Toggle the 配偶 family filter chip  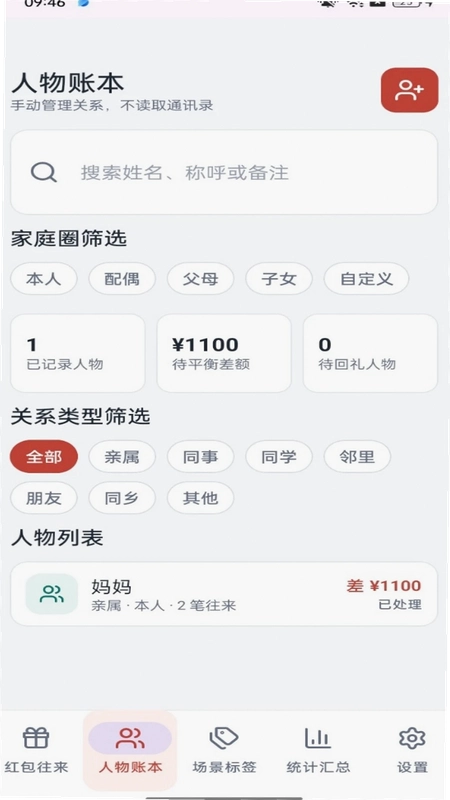pos(122,279)
